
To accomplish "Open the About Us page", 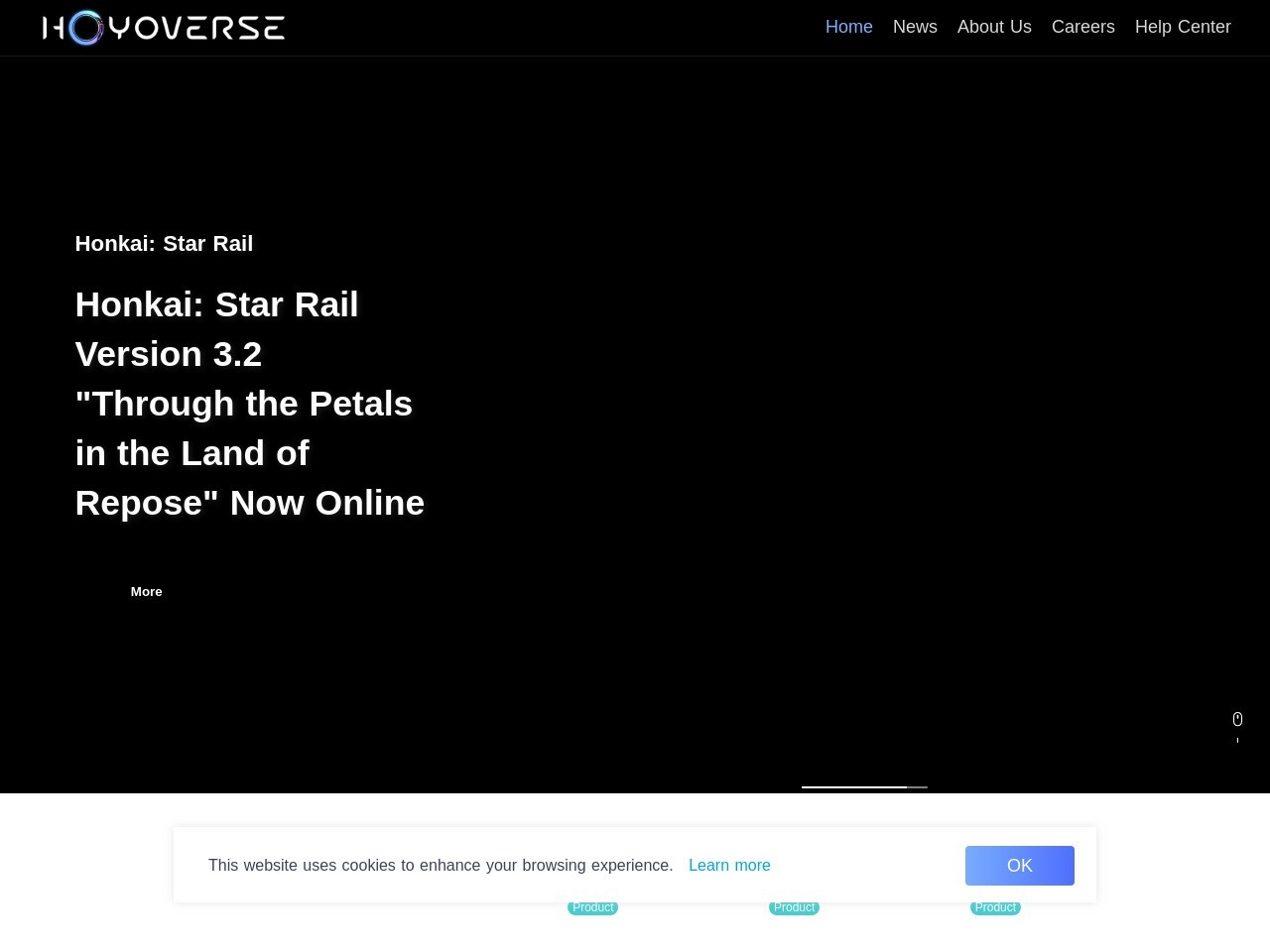I will pos(994,27).
